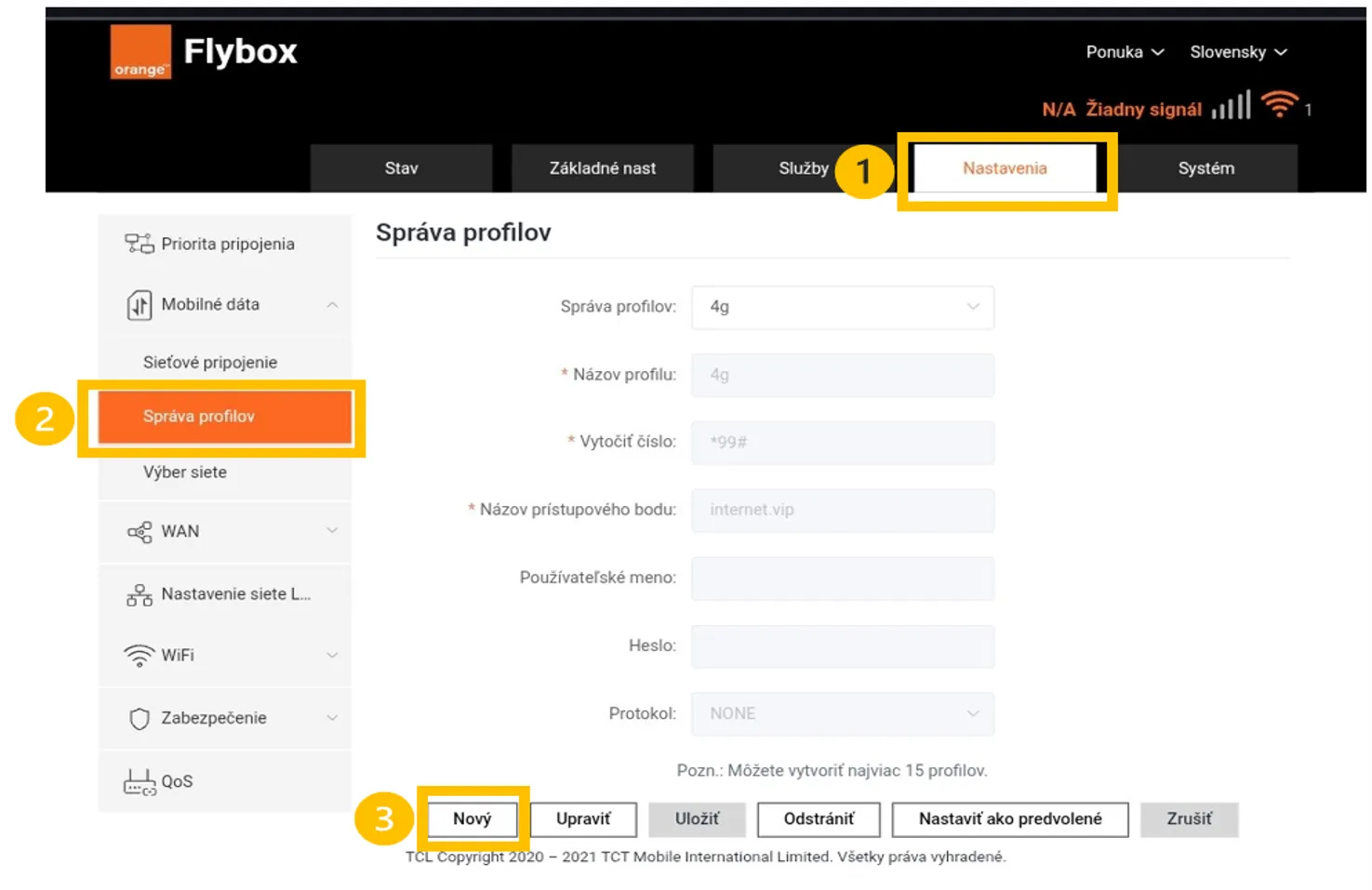The width and height of the screenshot is (1372, 890).
Task: Open Priorita pripojenia menu item
Action: 225,244
